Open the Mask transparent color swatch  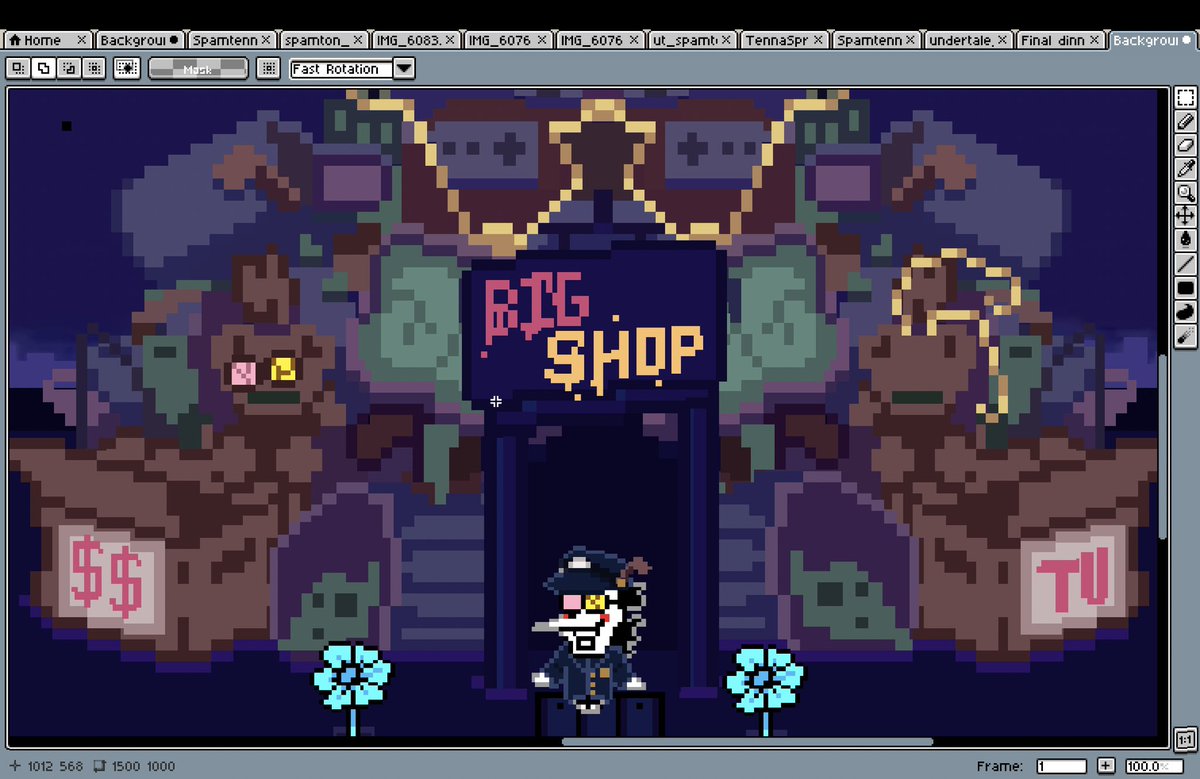pos(198,68)
